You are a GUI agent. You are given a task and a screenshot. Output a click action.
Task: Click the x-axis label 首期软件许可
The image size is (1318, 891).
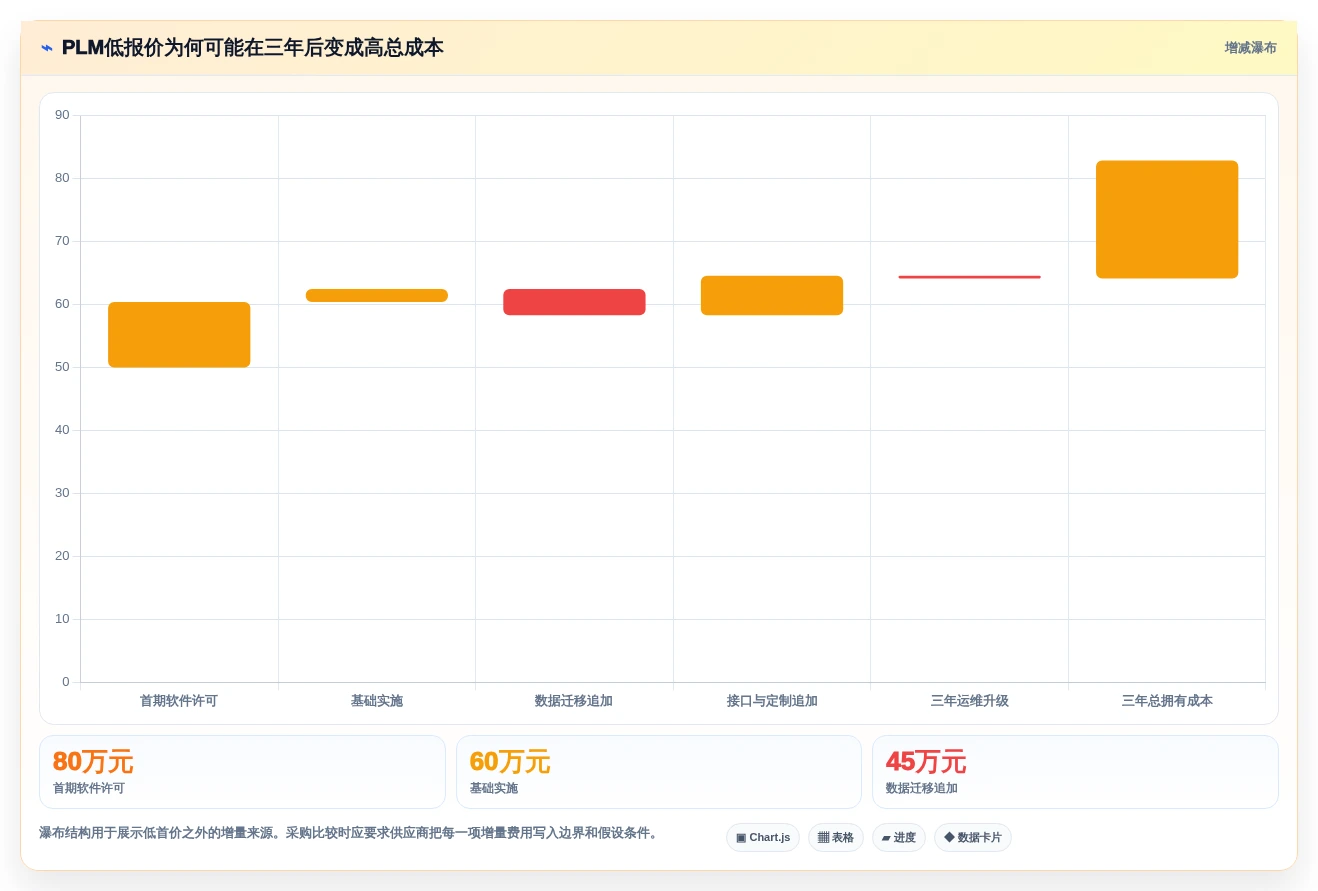click(x=179, y=701)
